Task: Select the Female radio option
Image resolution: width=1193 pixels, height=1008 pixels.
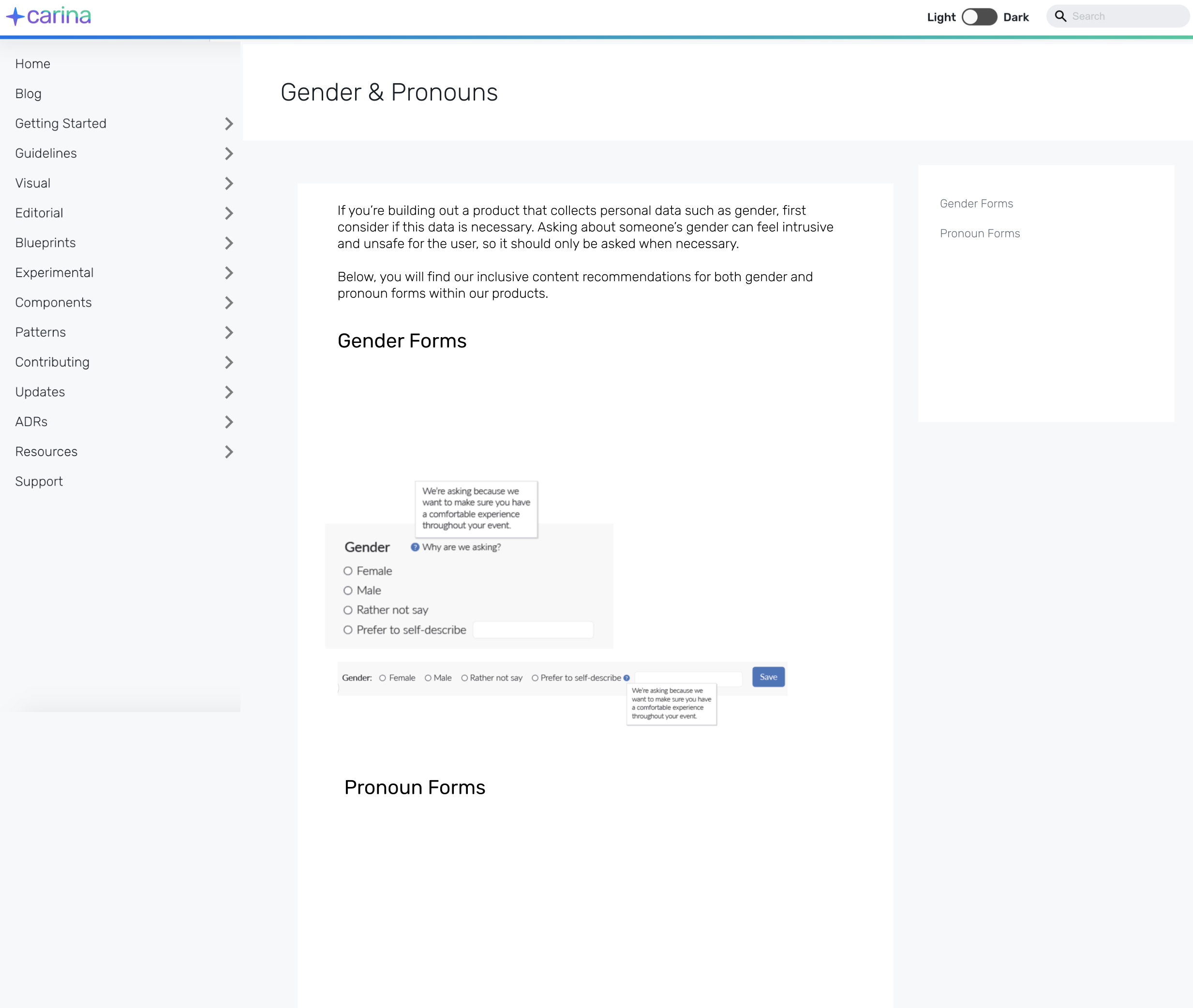Action: tap(347, 571)
